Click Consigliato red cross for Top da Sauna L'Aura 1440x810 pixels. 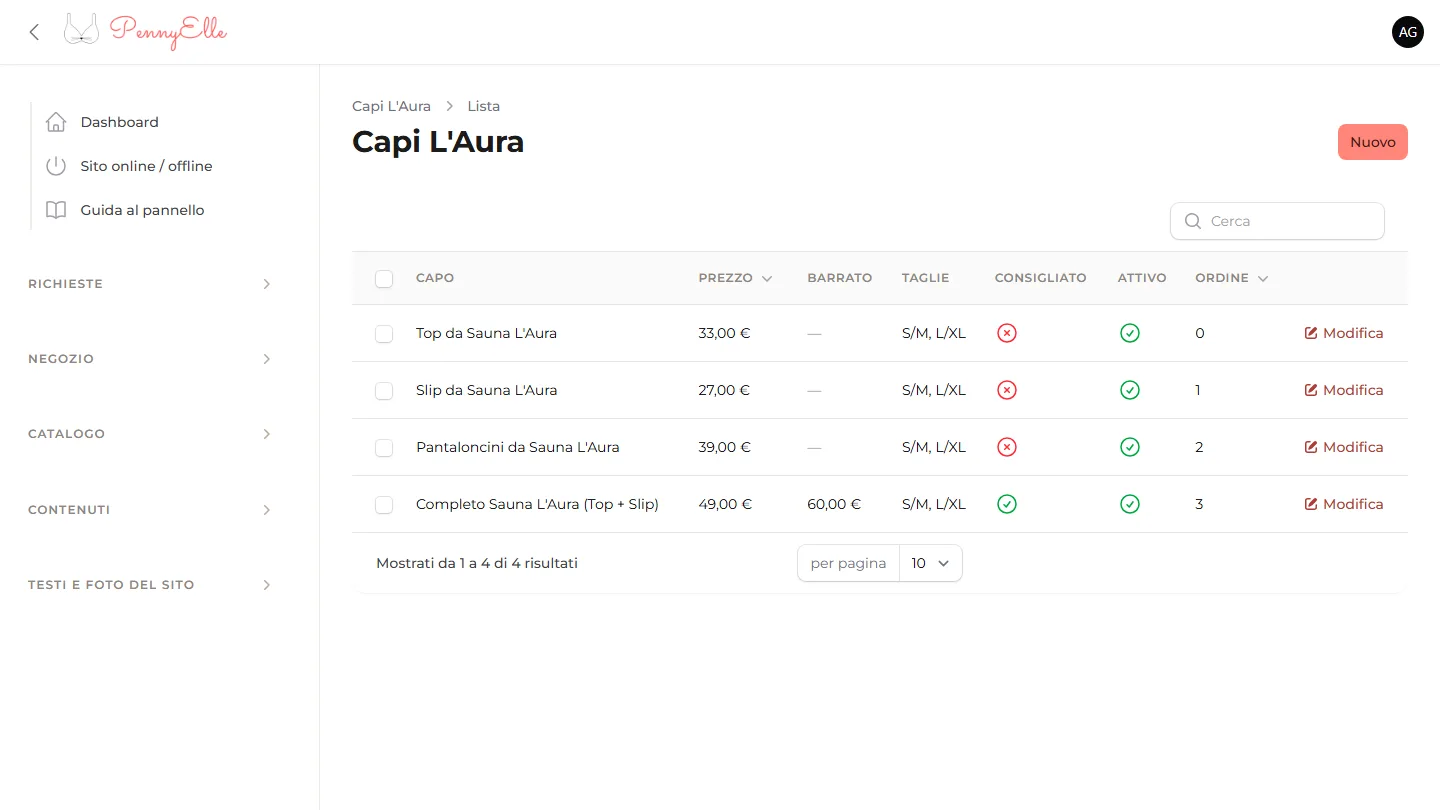(x=1007, y=333)
